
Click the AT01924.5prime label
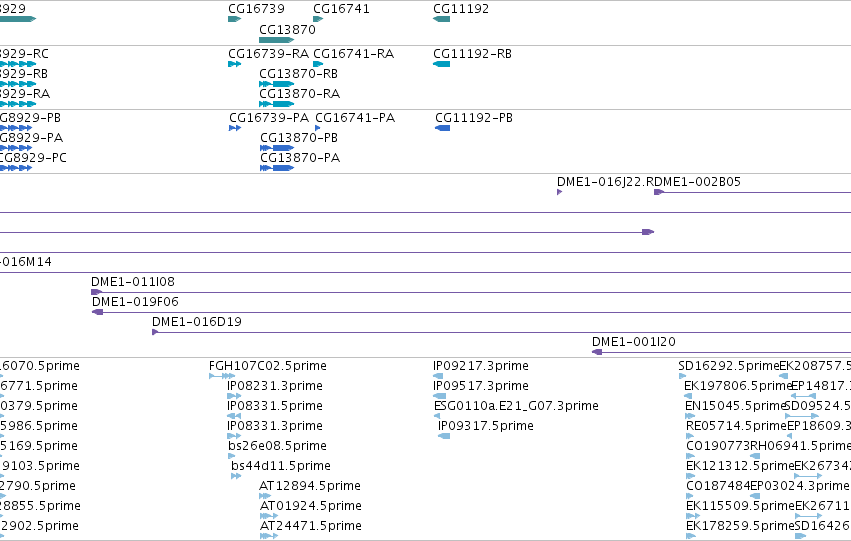click(x=310, y=506)
